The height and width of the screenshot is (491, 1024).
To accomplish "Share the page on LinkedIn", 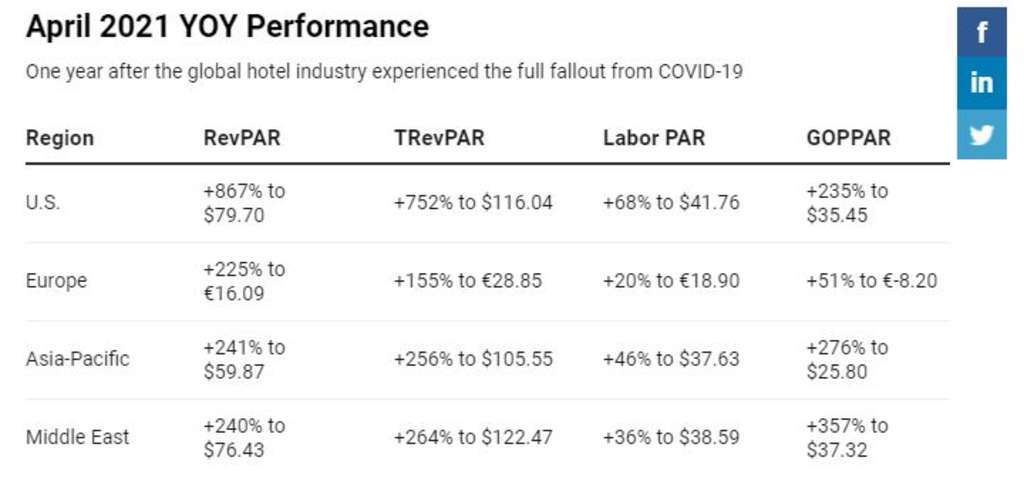I will tap(981, 83).
